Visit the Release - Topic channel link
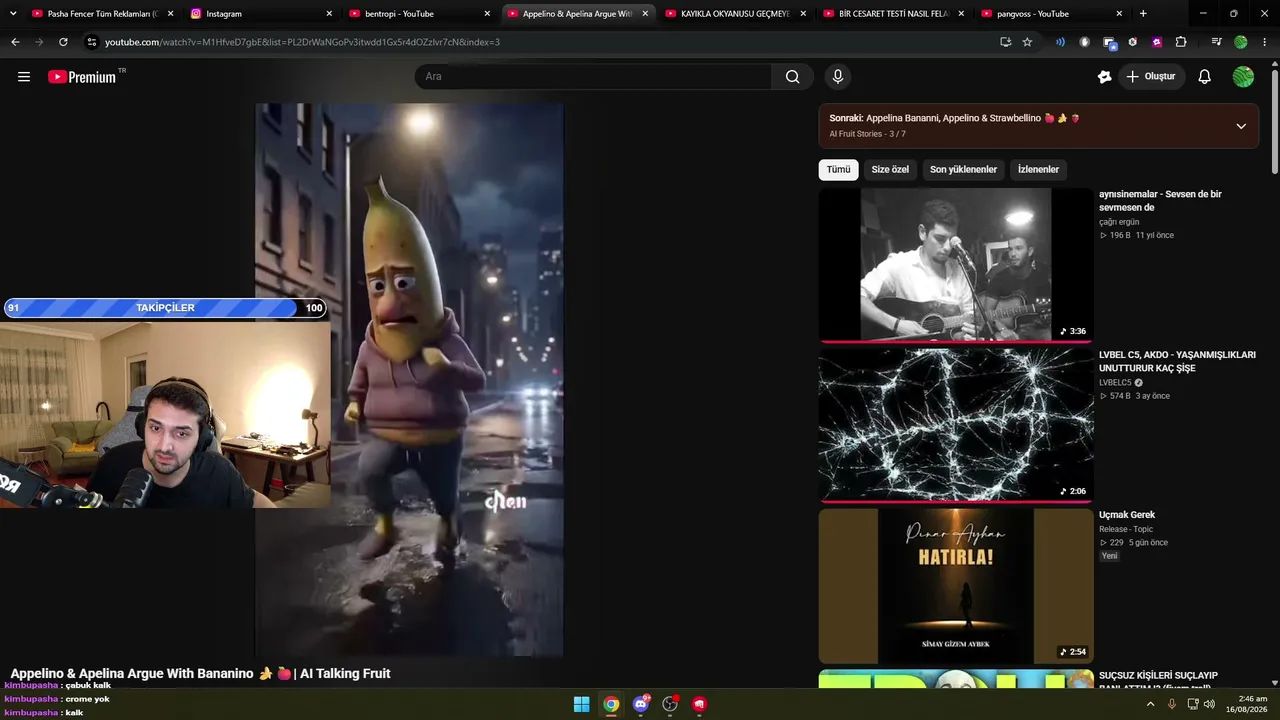 tap(1126, 529)
